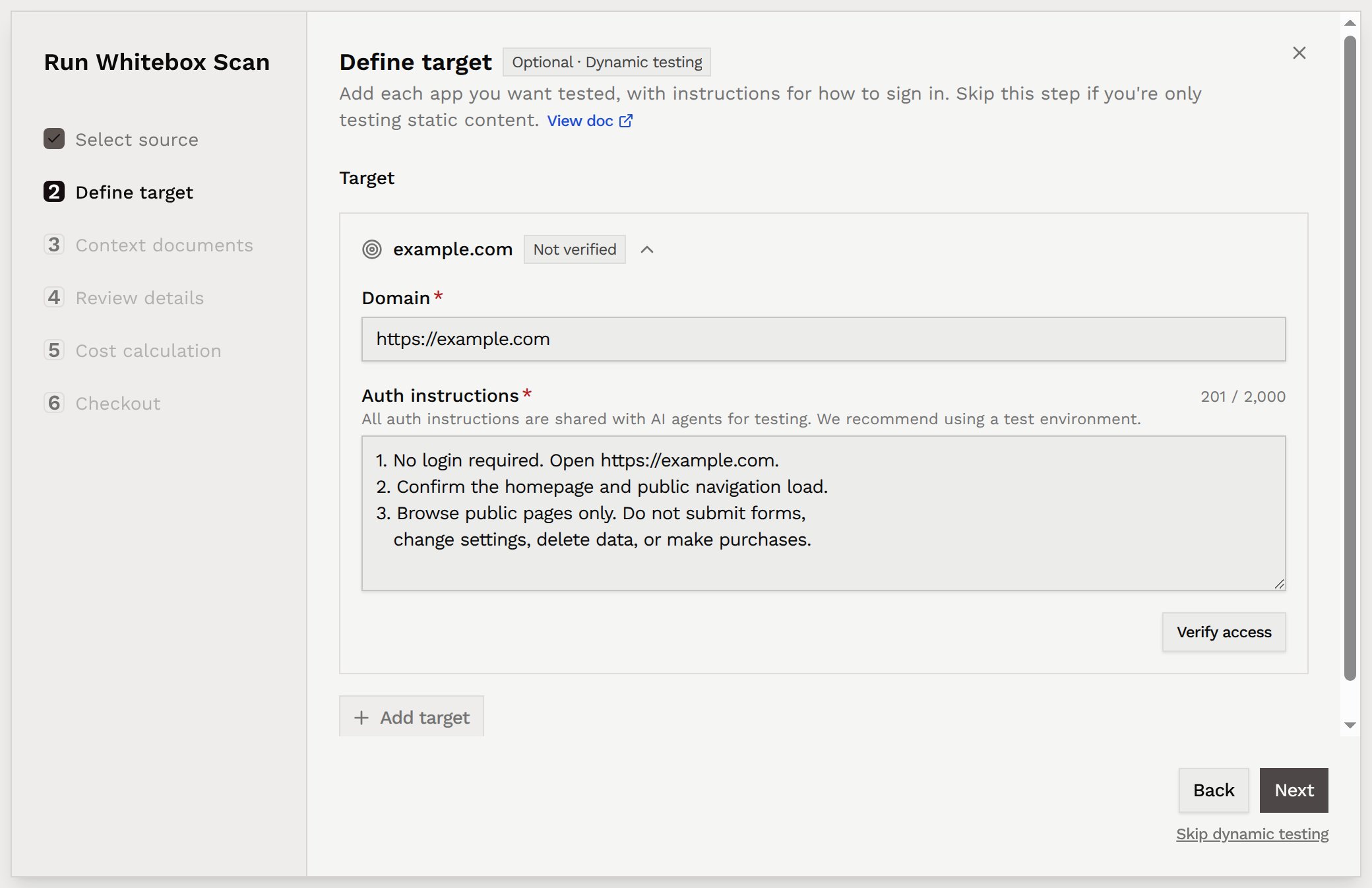The height and width of the screenshot is (888, 1372).
Task: Click the step 4 number badge
Action: click(x=54, y=297)
